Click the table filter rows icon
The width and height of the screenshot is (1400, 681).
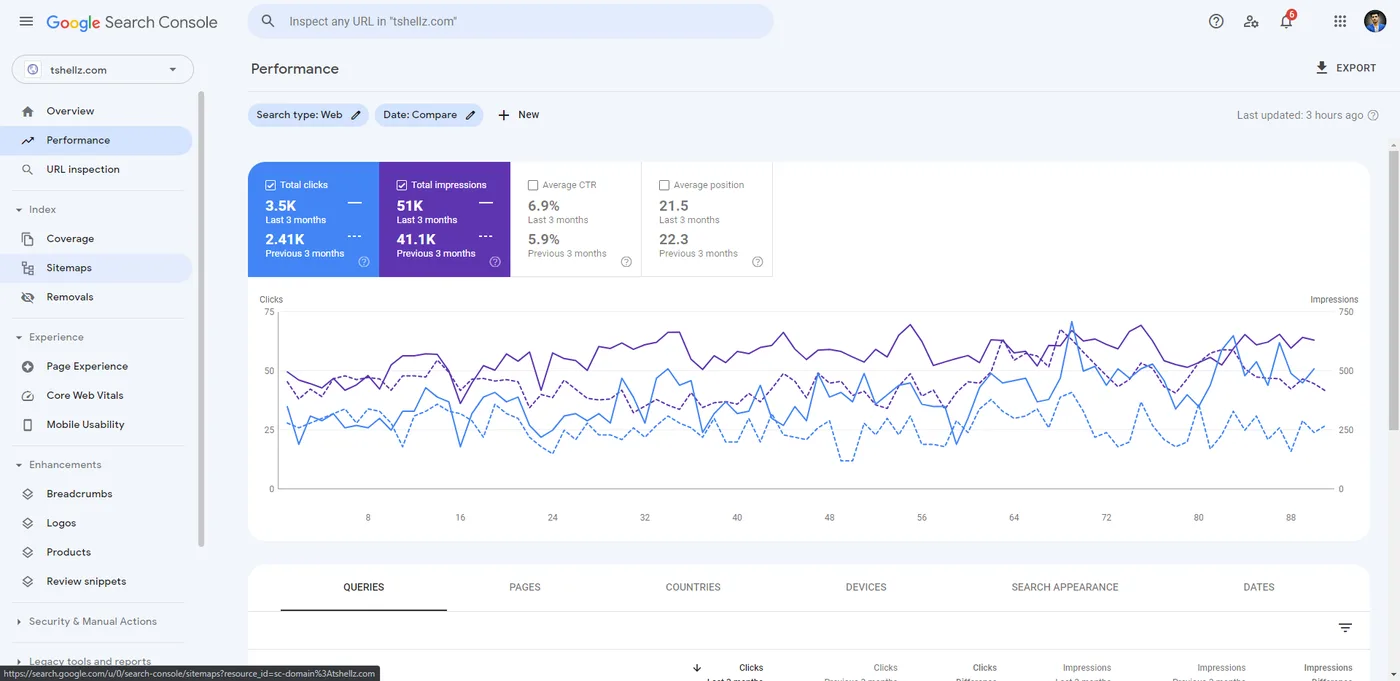coord(1345,627)
